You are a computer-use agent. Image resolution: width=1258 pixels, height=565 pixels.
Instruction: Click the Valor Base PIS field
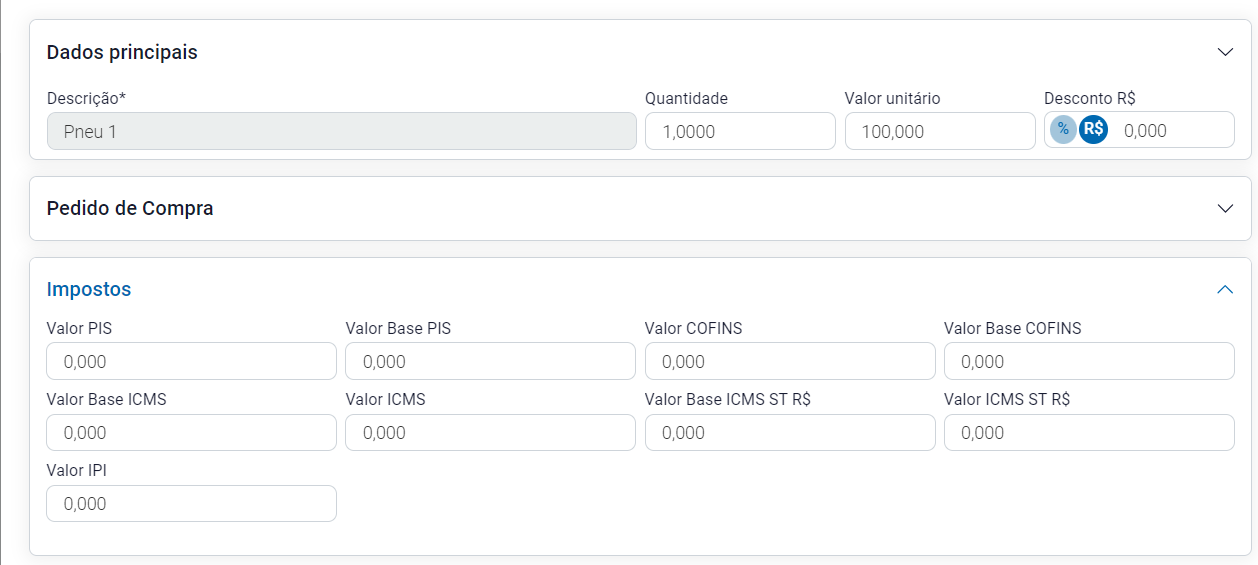click(490, 361)
